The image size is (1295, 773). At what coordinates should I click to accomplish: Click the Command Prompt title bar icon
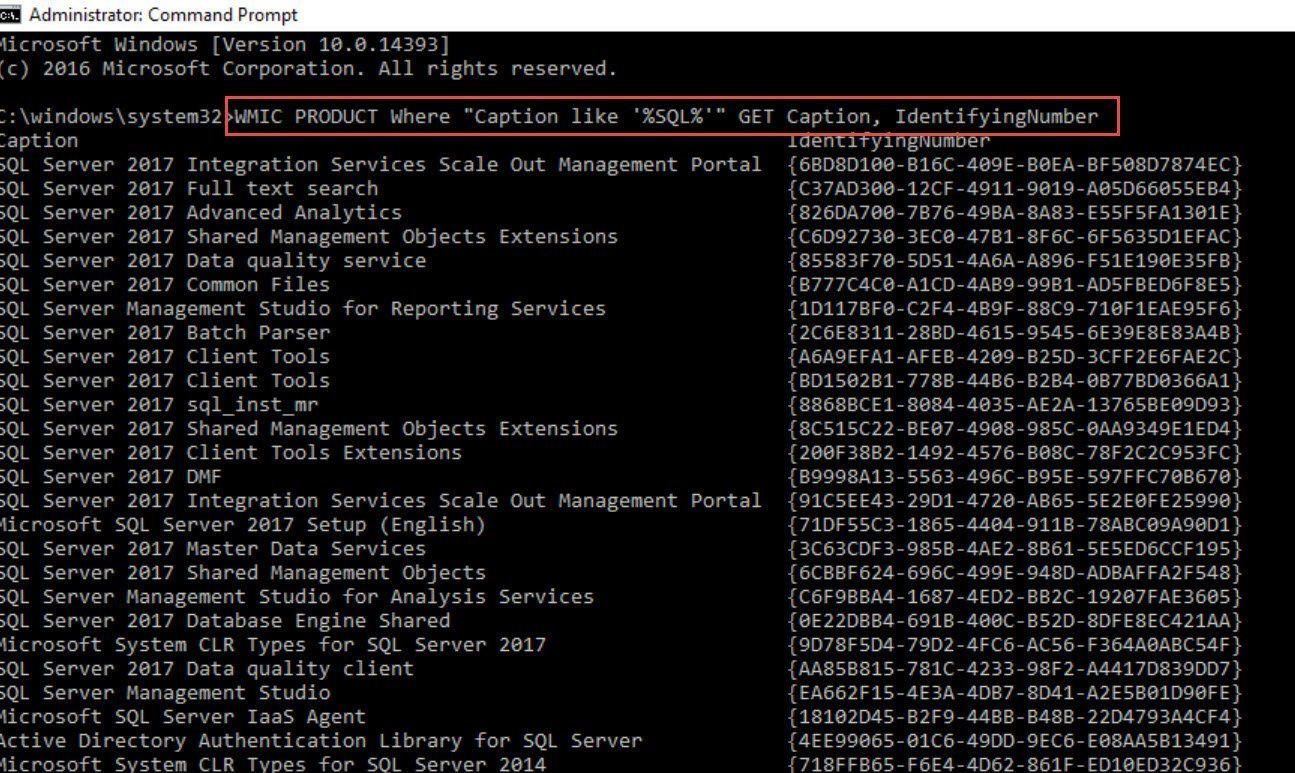coord(10,15)
